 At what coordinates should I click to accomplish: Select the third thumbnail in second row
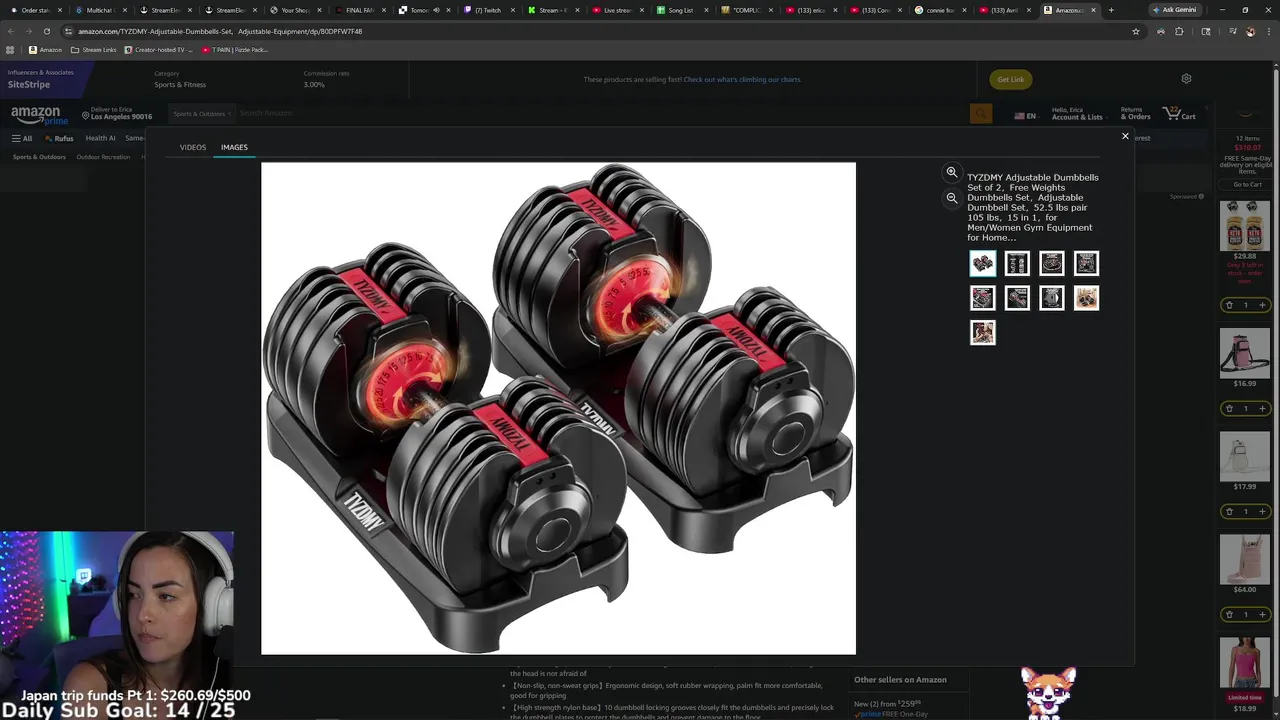click(x=1052, y=298)
